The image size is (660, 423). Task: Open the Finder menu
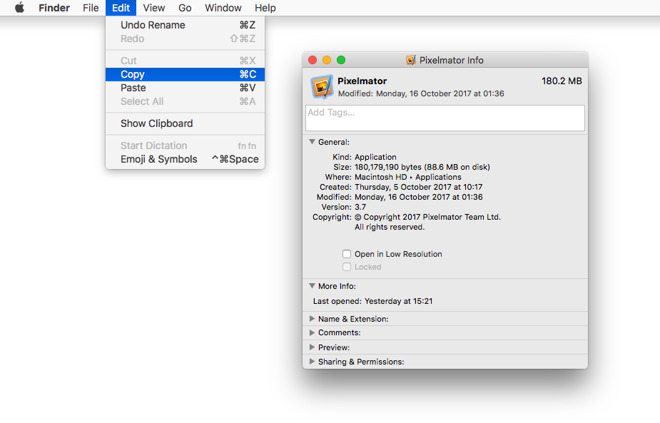(x=54, y=8)
